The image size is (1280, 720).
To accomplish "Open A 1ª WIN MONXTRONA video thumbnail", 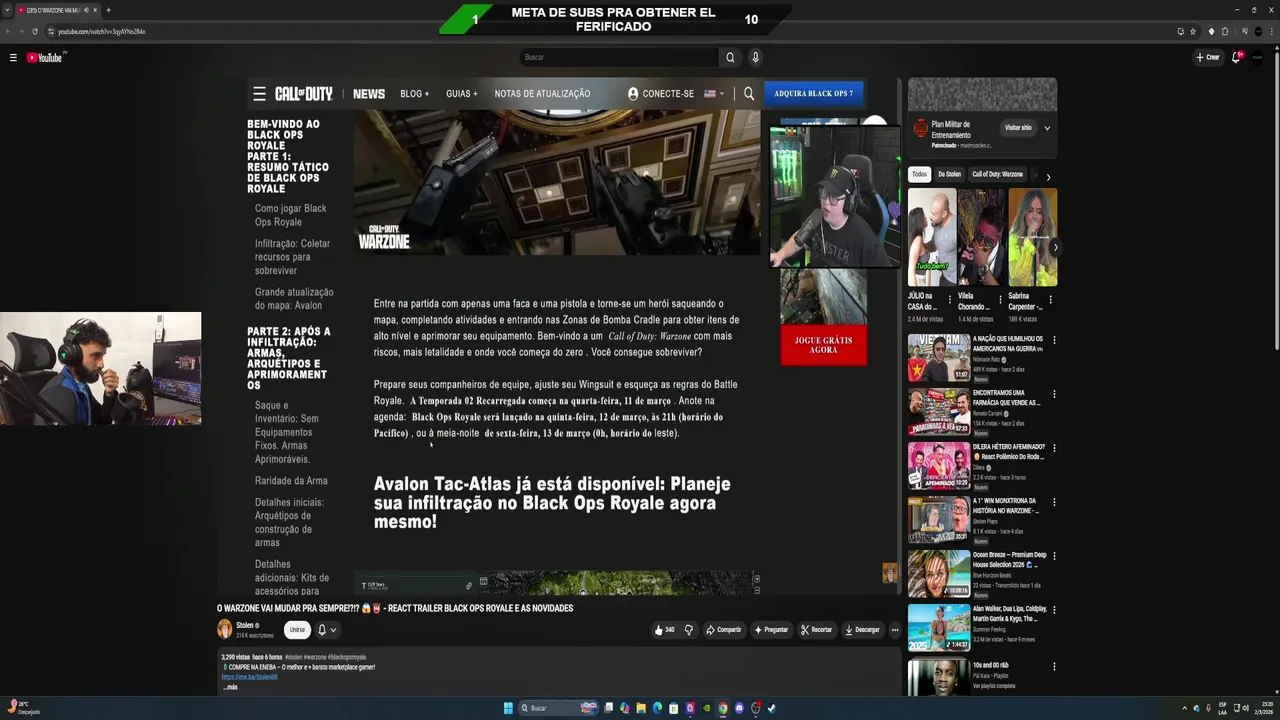I will click(938, 520).
